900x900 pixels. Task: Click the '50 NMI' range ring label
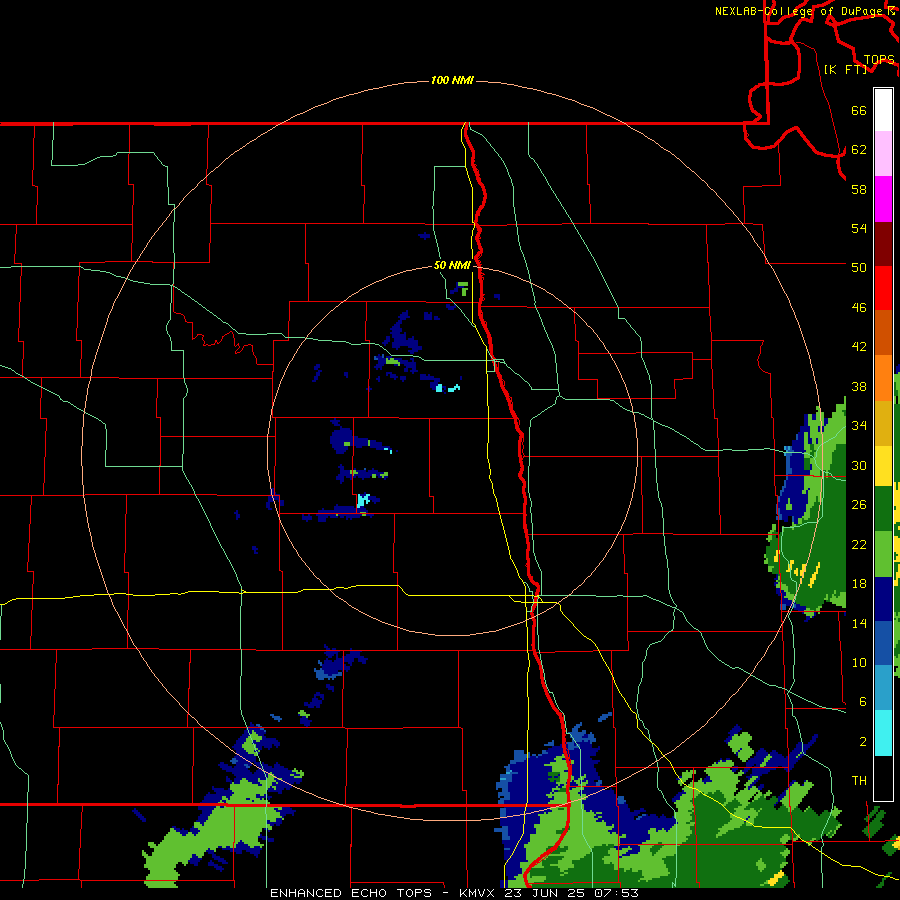[452, 265]
